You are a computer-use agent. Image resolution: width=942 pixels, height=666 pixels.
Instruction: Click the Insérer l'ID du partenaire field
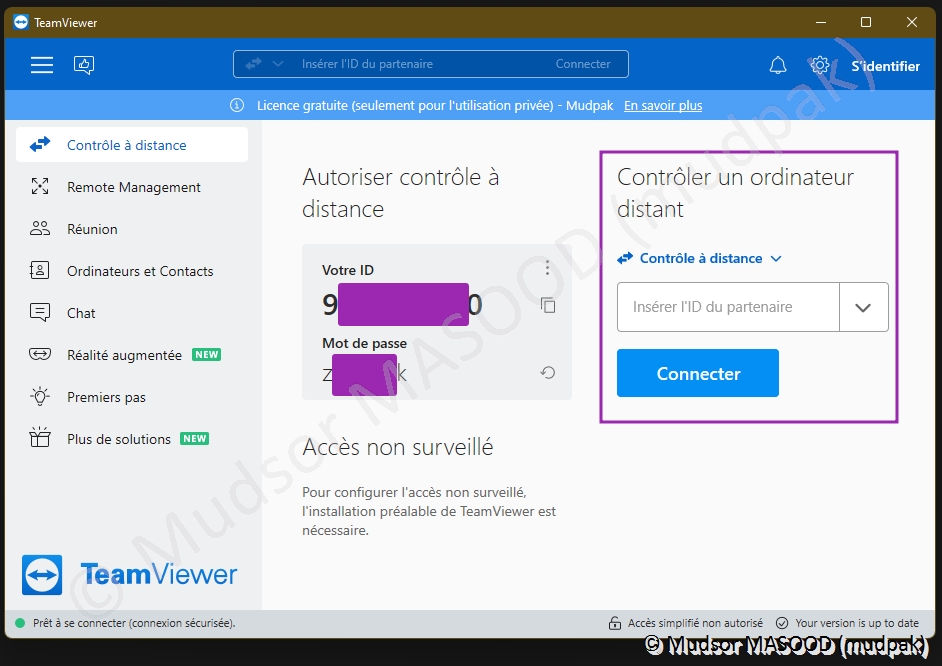click(x=728, y=307)
